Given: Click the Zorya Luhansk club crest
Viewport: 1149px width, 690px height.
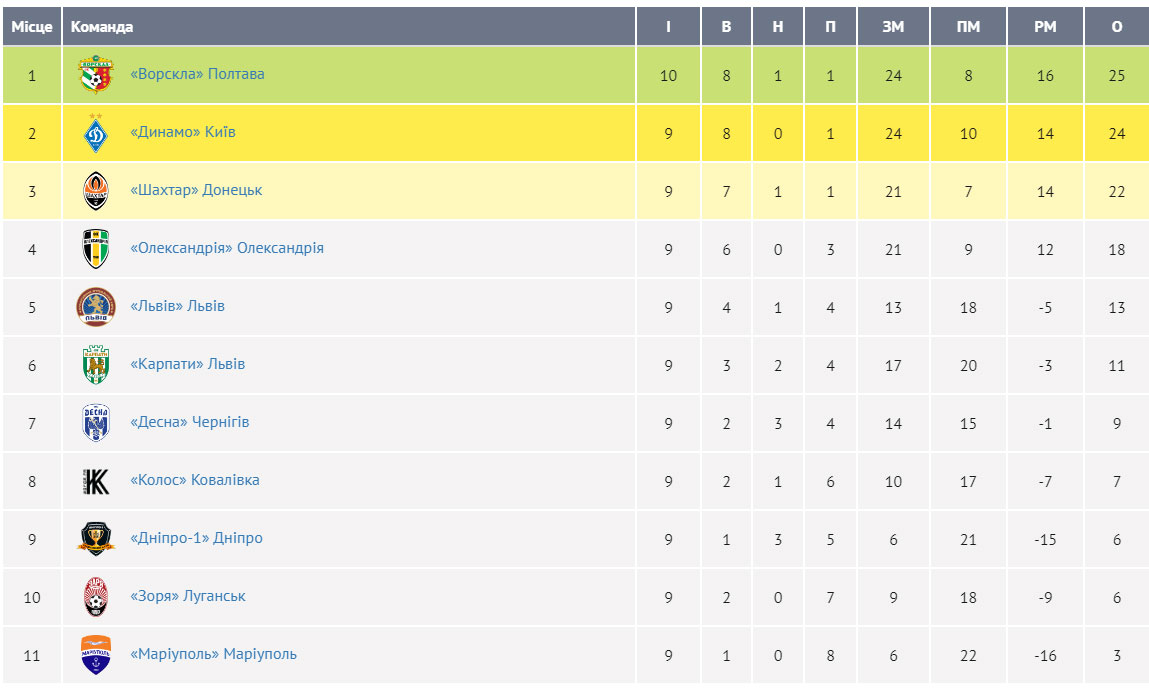Looking at the screenshot, I should click(96, 597).
